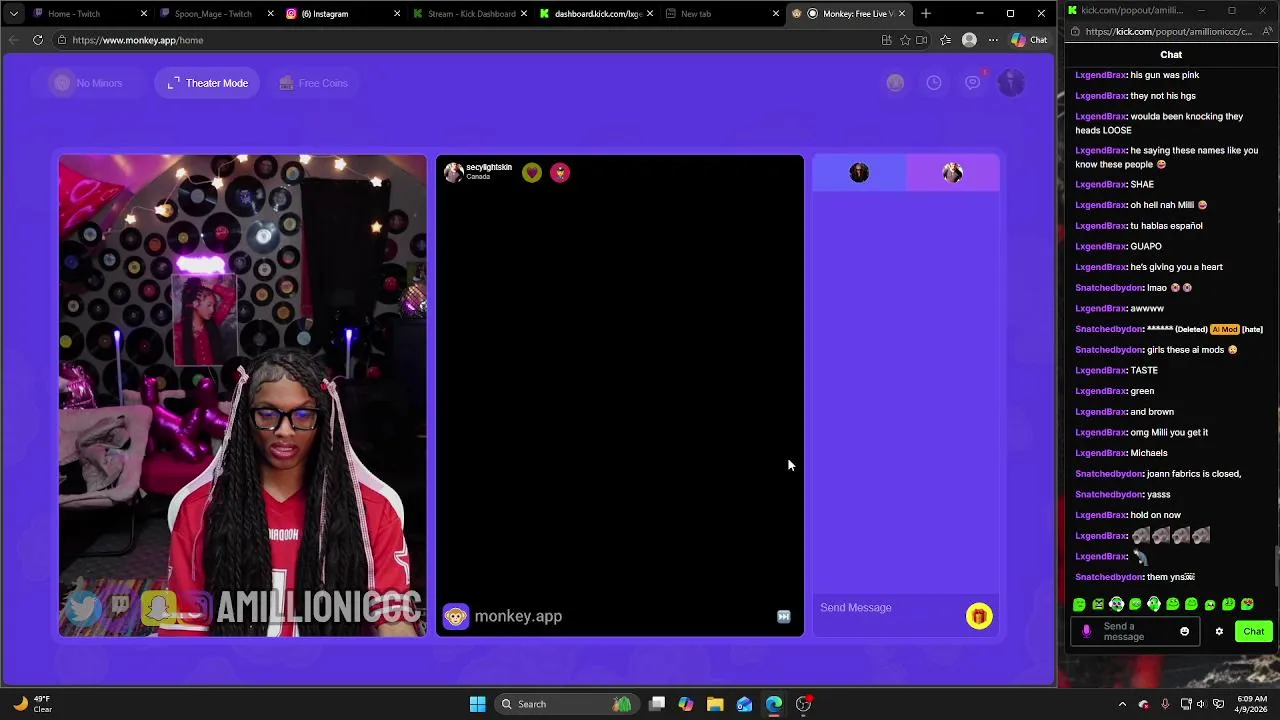Open secylightskin's profile avatar
Image resolution: width=1280 pixels, height=720 pixels.
click(454, 172)
